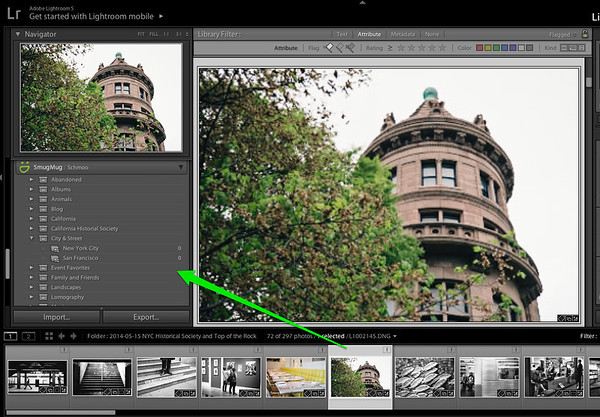This screenshot has height=417, width=600.
Task: Go forward with filmstrip right arrow
Action: (73, 336)
